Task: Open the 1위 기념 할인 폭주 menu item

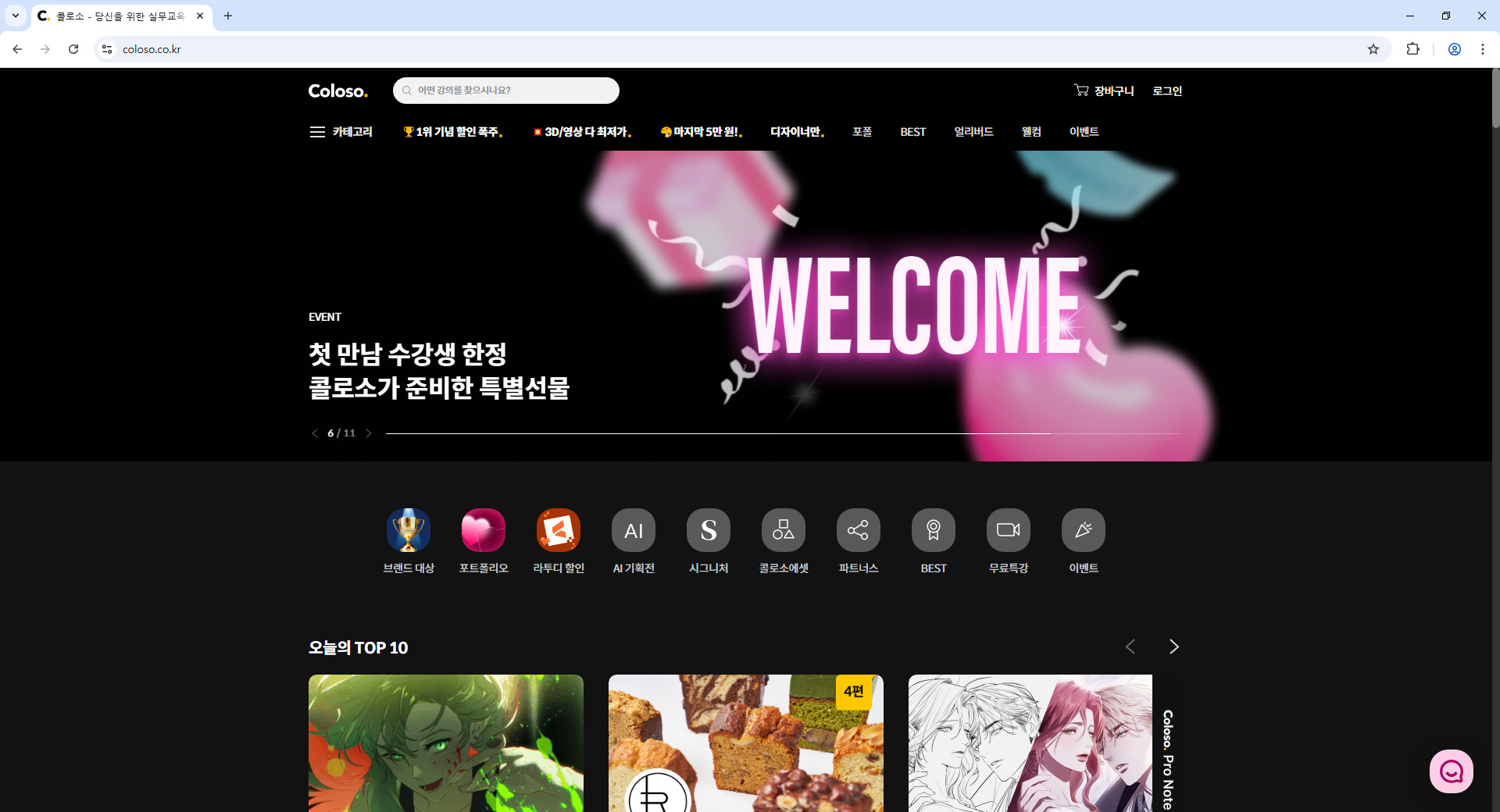Action: pos(452,132)
